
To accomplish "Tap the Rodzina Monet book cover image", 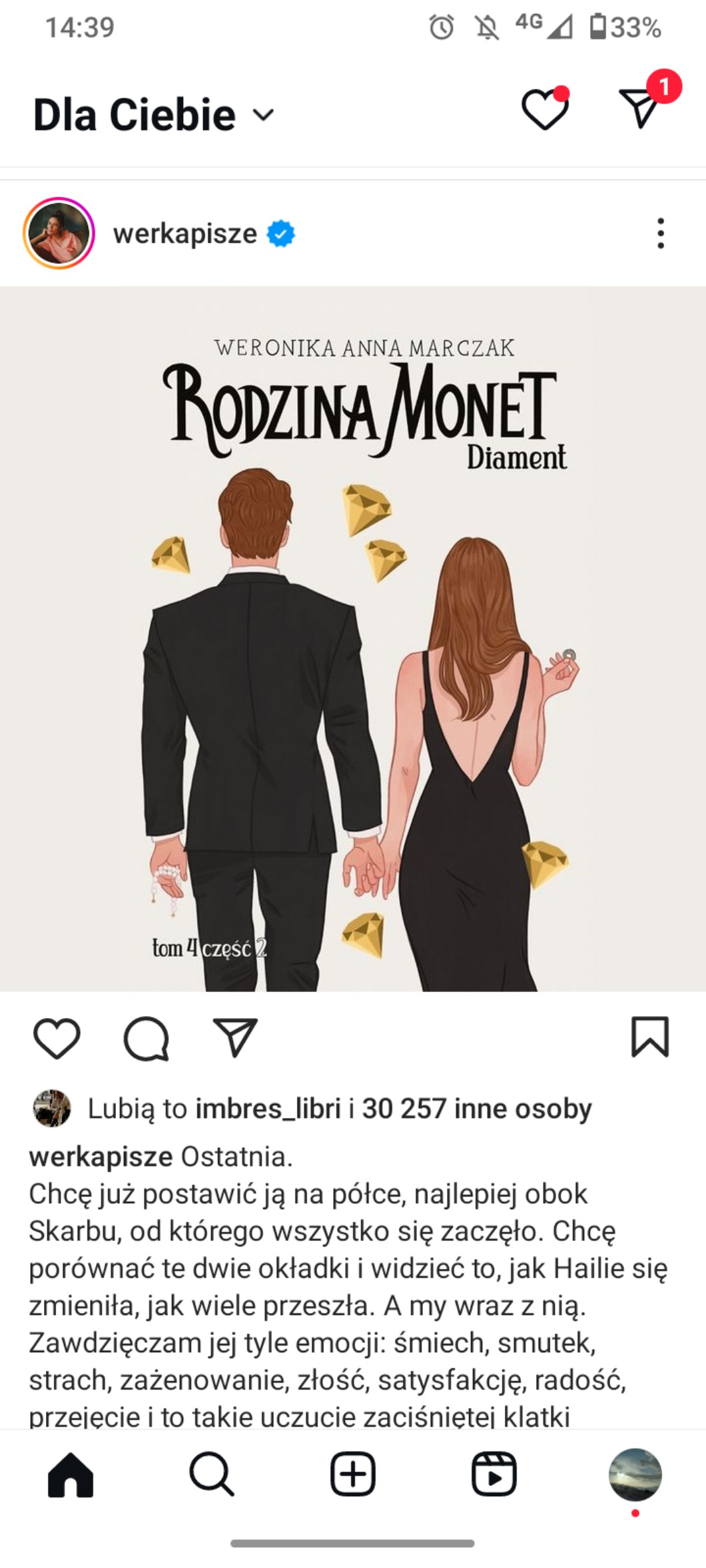I will [353, 639].
